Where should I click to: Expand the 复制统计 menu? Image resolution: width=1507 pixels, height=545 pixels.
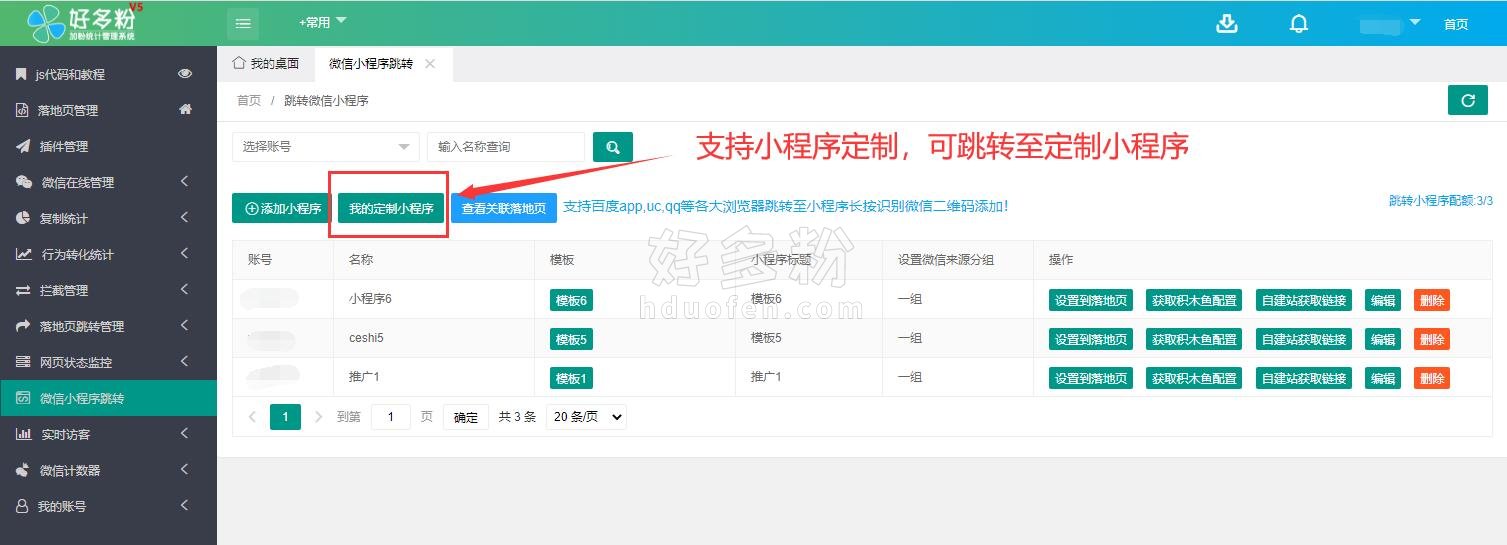click(185, 218)
